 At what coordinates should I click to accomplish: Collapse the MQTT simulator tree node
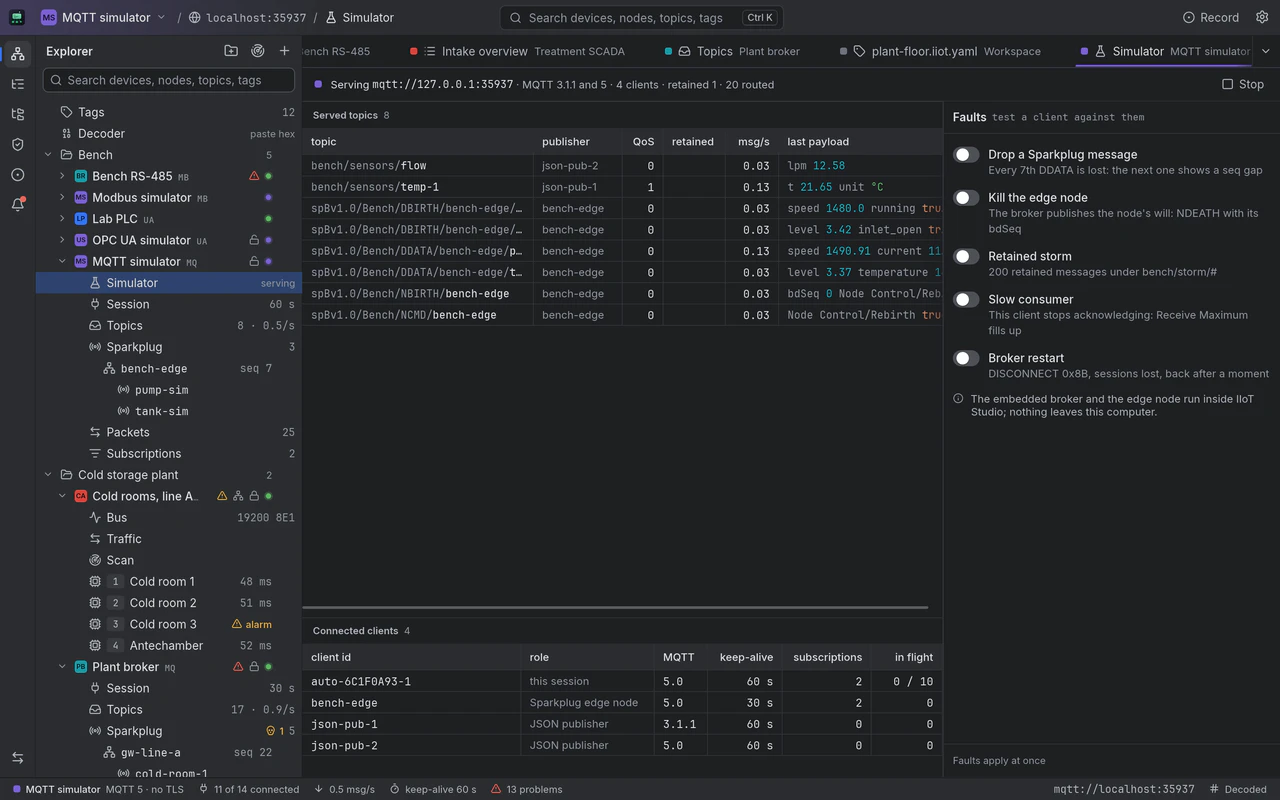coord(62,262)
